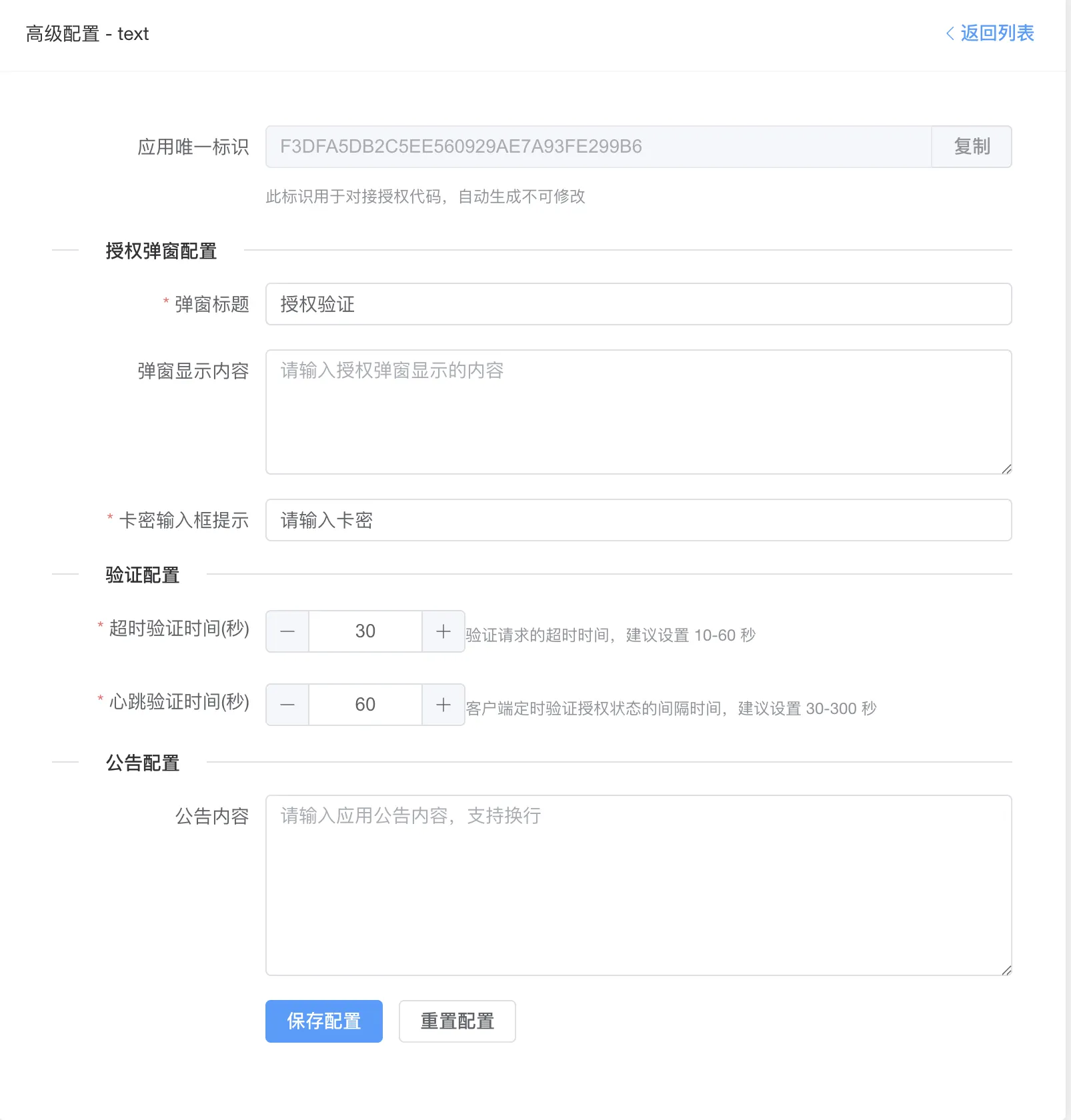Click the resize handle of 公告内容 textarea
This screenshot has width=1071, height=1120.
click(x=1006, y=971)
